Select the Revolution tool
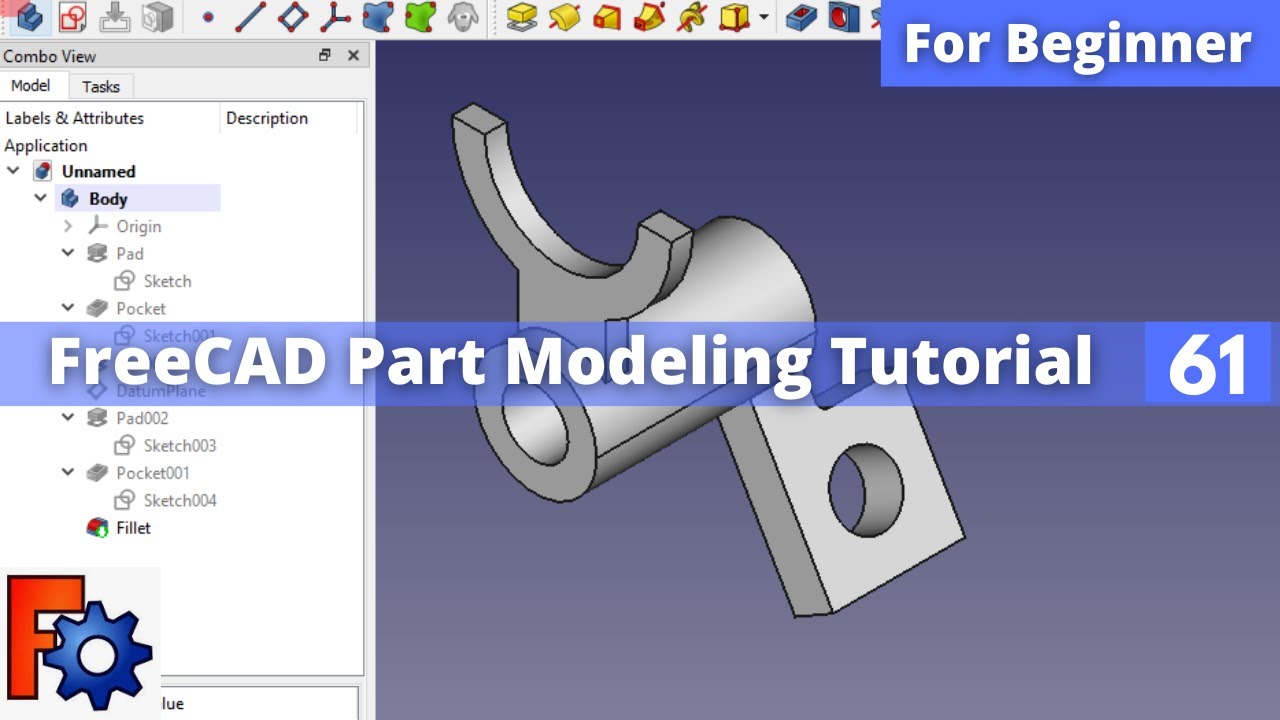This screenshot has height=720, width=1280. (565, 17)
